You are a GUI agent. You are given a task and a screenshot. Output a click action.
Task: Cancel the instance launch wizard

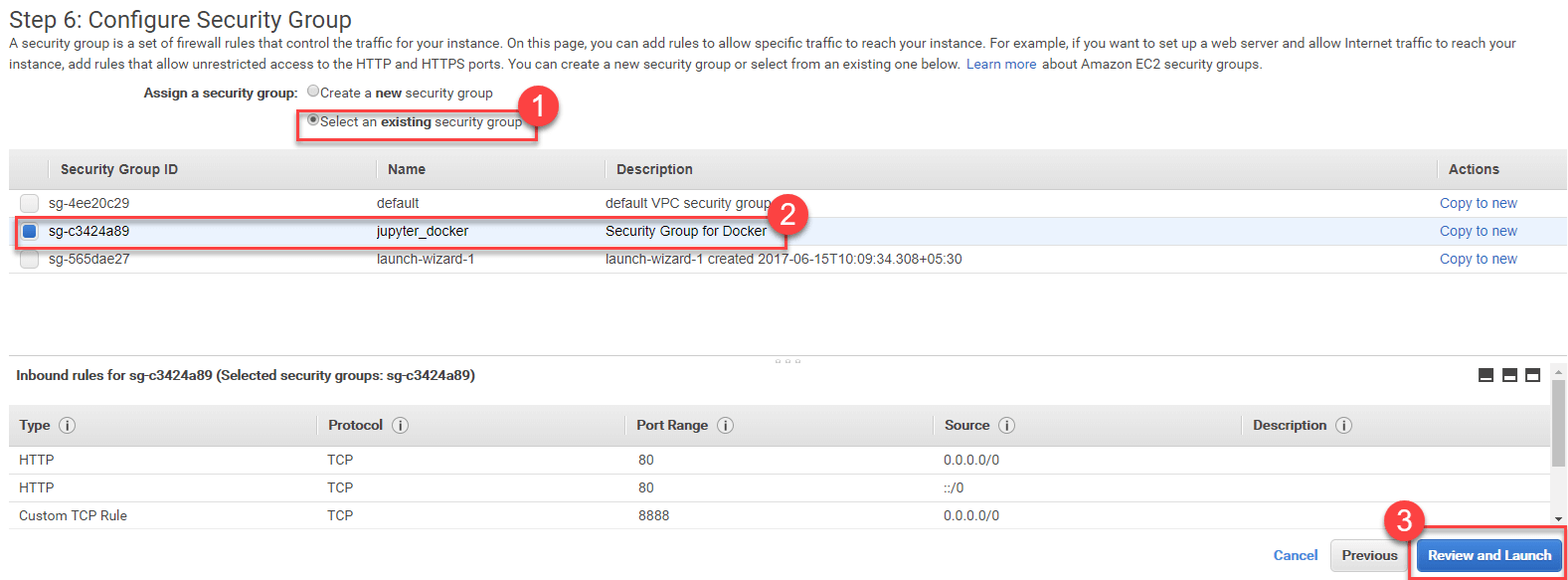point(1295,555)
